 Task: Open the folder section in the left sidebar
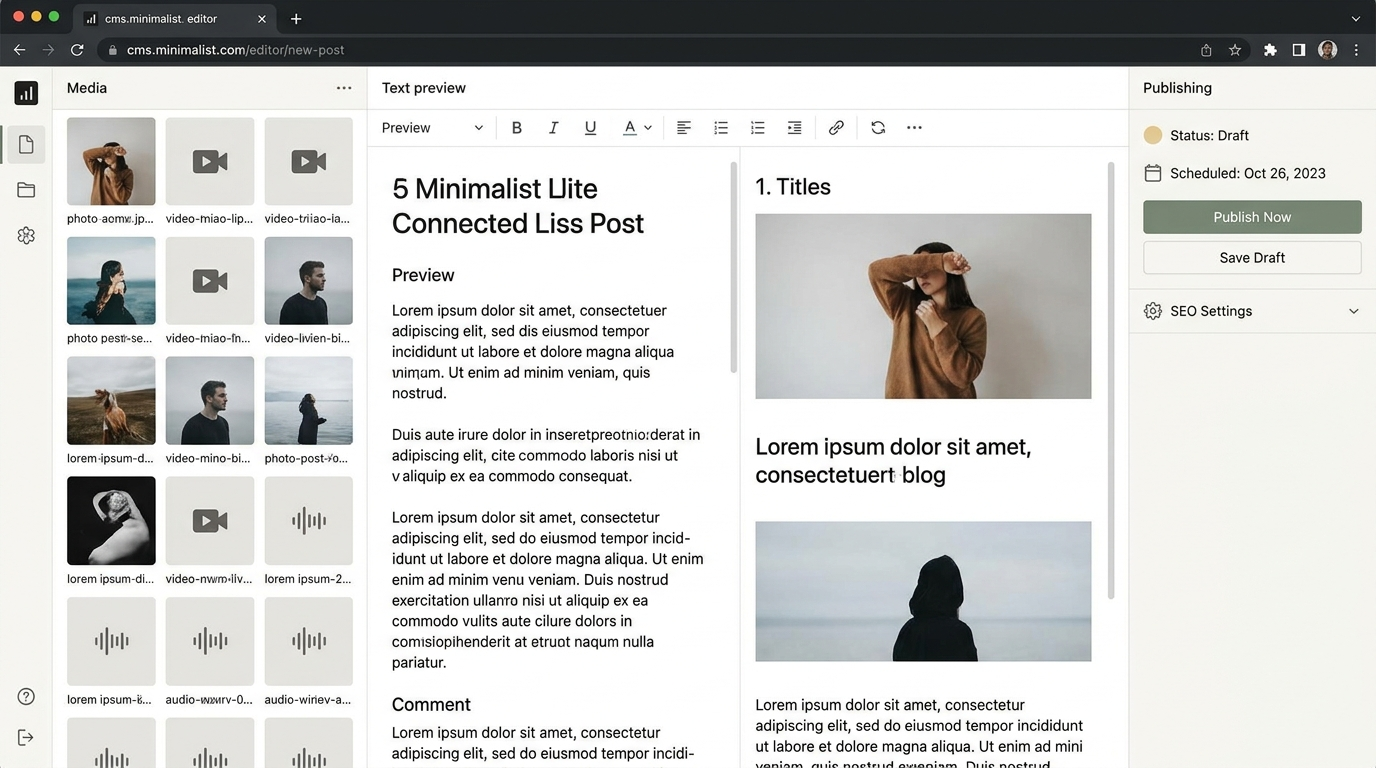(26, 190)
